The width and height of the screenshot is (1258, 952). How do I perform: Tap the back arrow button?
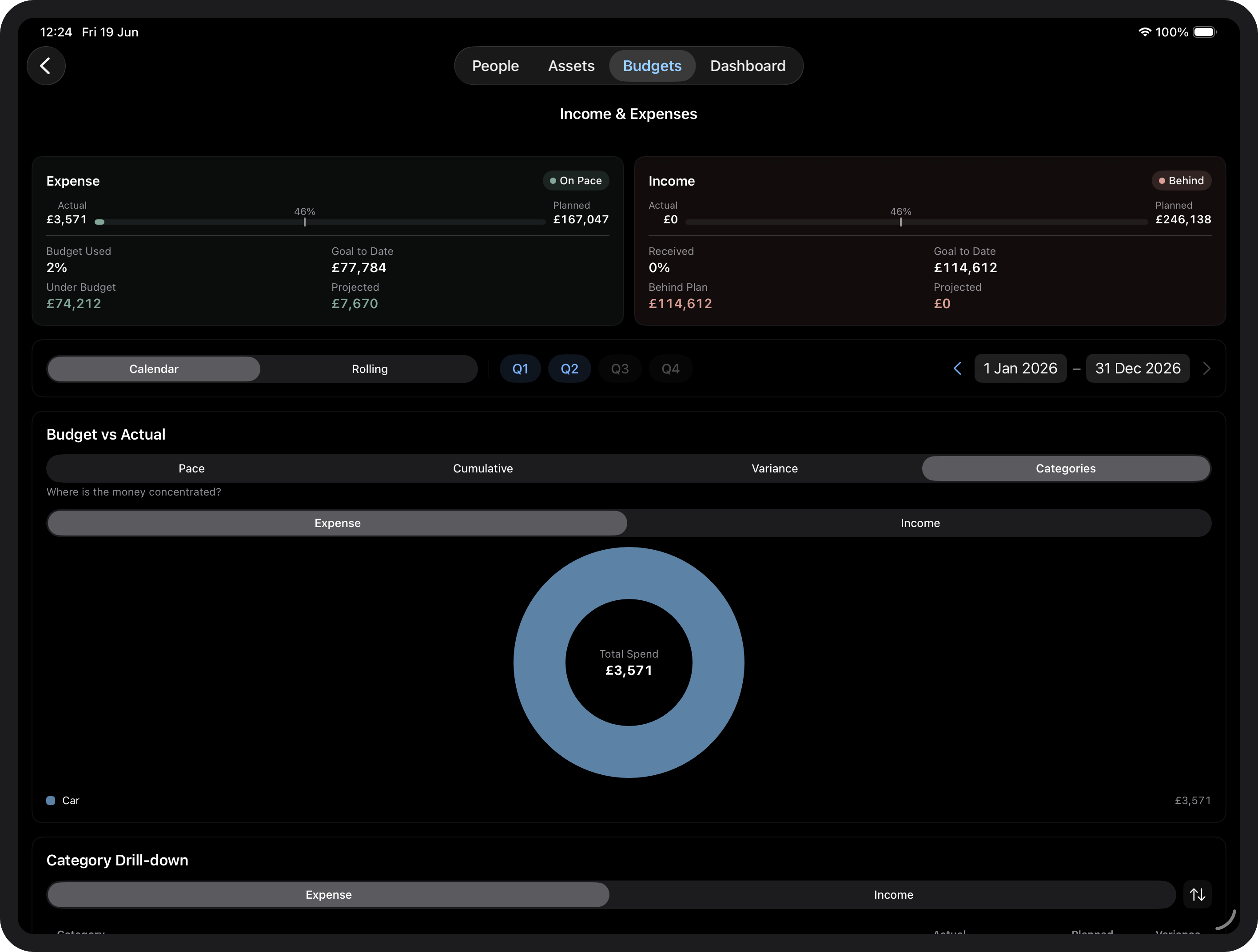tap(46, 66)
